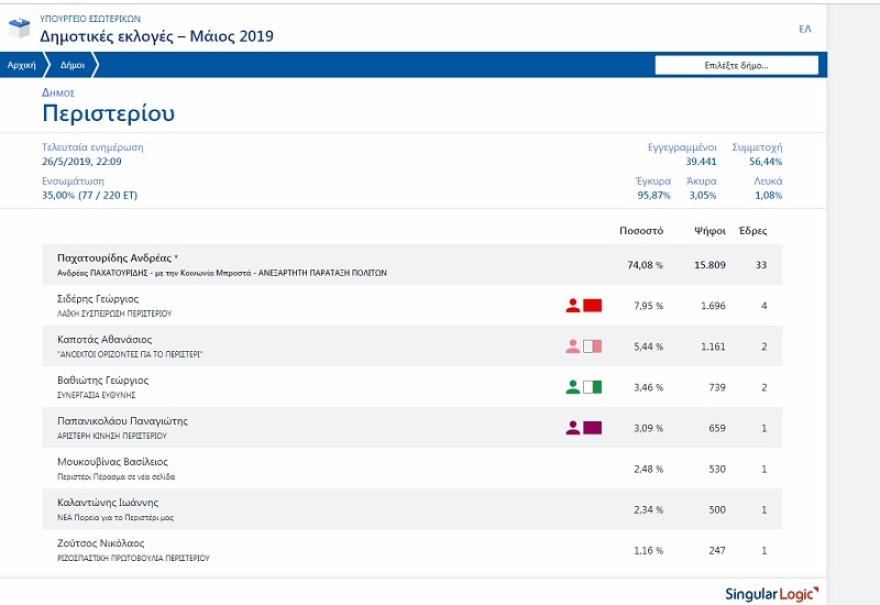Switch to the Δήμοι breadcrumb tab
Image resolution: width=880 pixels, height=605 pixels.
[72, 65]
